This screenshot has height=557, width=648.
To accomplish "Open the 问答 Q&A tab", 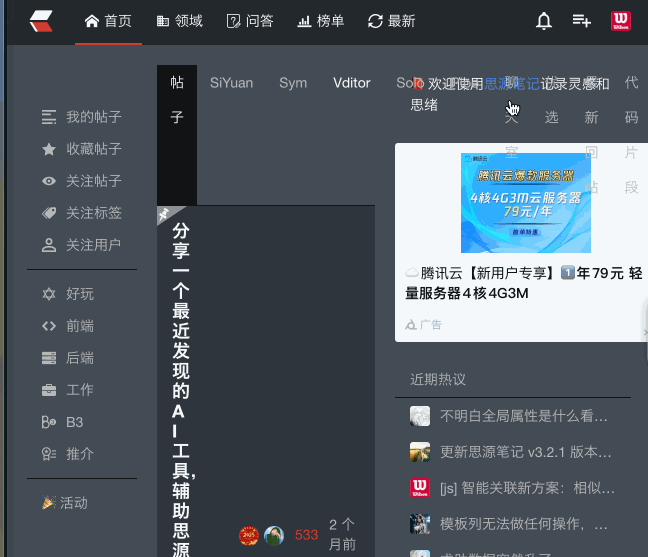I will click(250, 21).
